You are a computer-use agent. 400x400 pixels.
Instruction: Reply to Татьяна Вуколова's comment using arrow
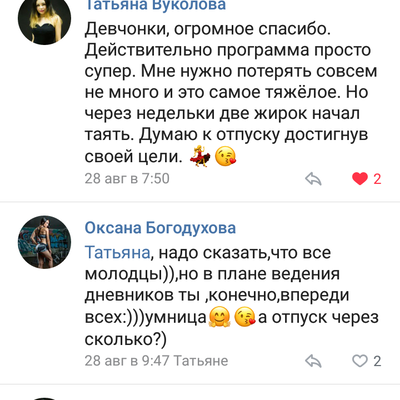click(313, 179)
